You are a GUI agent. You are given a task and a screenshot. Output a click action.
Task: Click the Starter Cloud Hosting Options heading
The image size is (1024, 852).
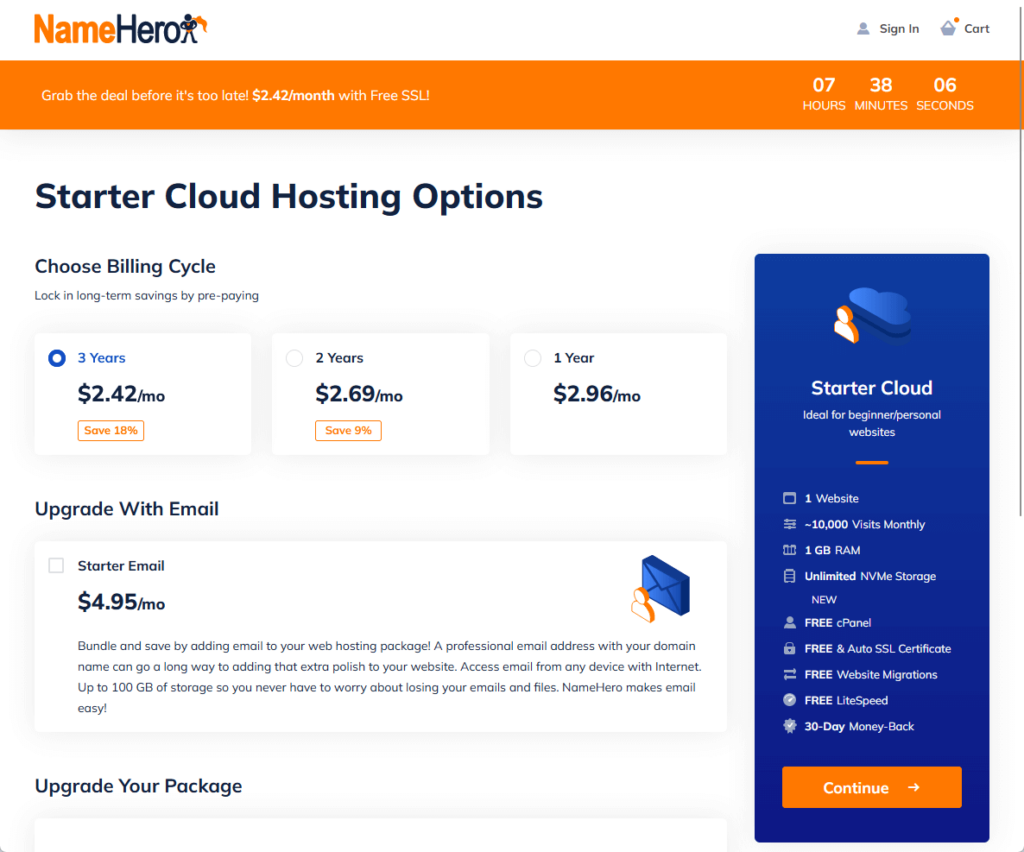pos(289,197)
